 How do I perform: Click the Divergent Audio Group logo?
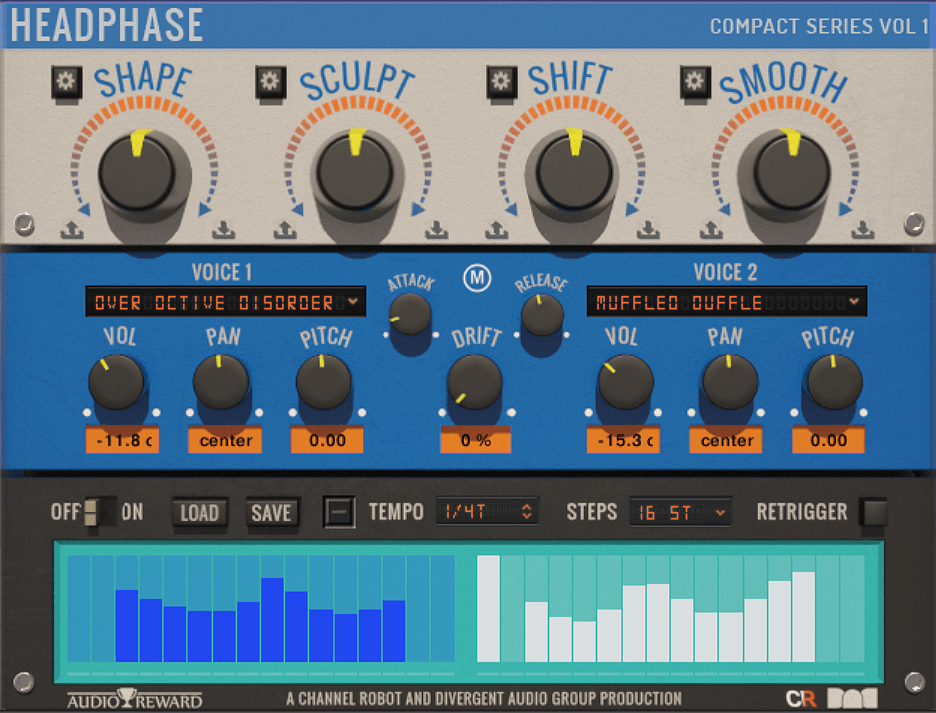click(852, 698)
